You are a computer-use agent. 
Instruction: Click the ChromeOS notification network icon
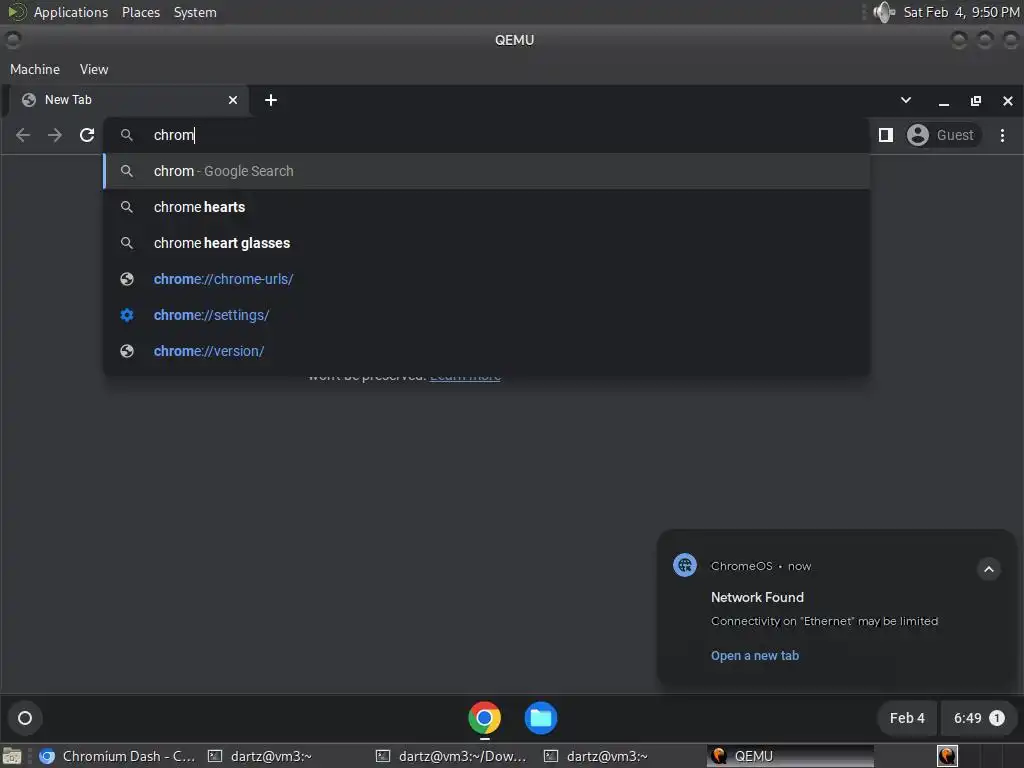click(685, 566)
